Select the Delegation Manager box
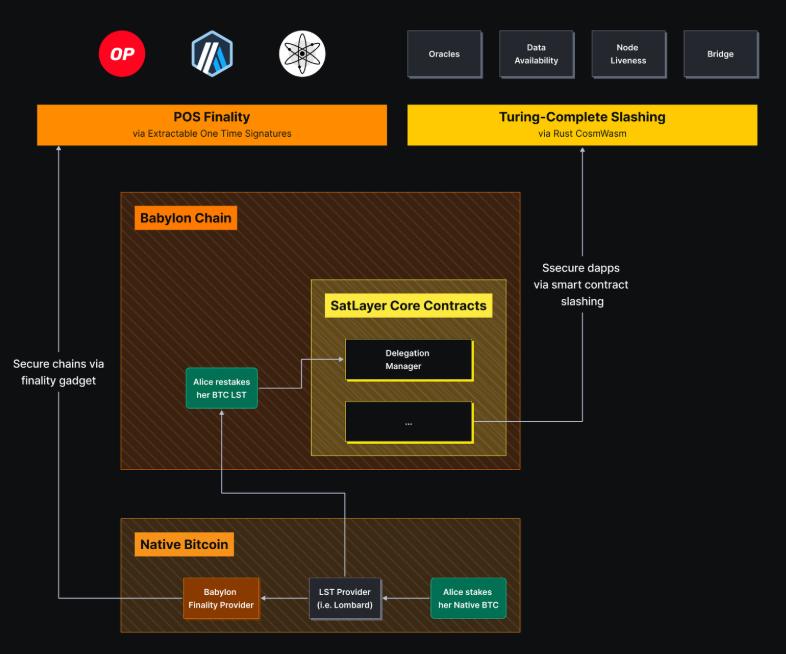The width and height of the screenshot is (786, 654). pyautogui.click(x=409, y=360)
